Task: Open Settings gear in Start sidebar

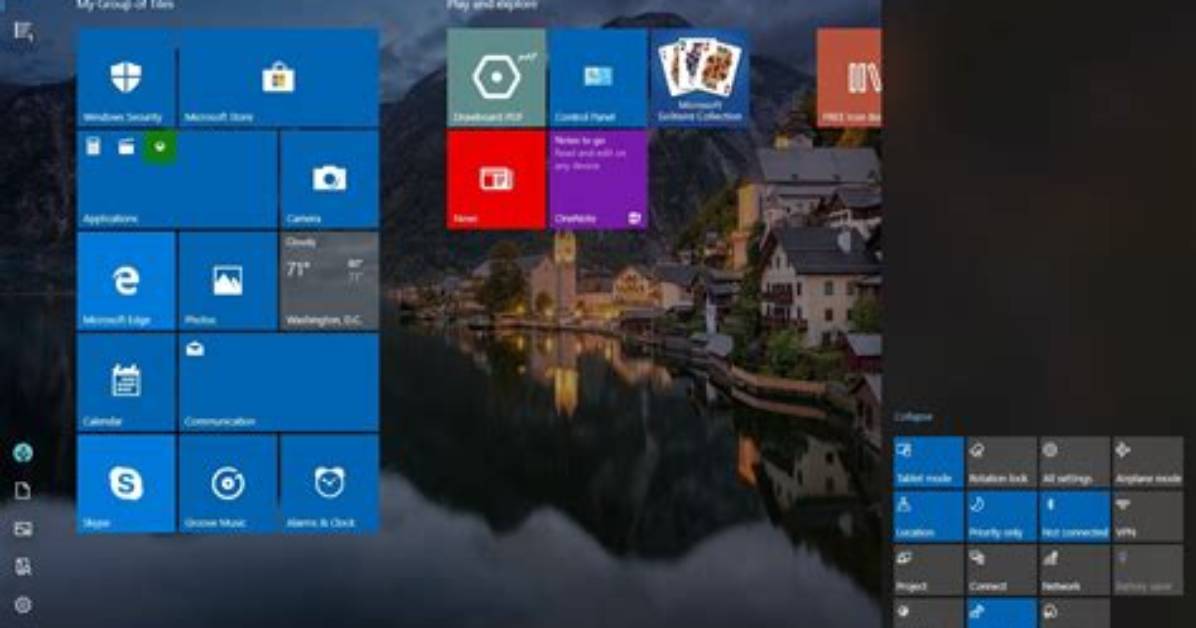Action: tap(23, 605)
